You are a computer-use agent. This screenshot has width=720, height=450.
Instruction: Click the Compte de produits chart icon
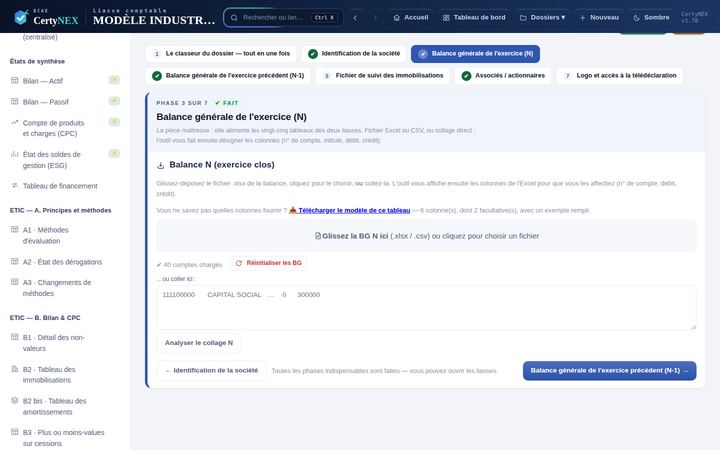point(15,122)
